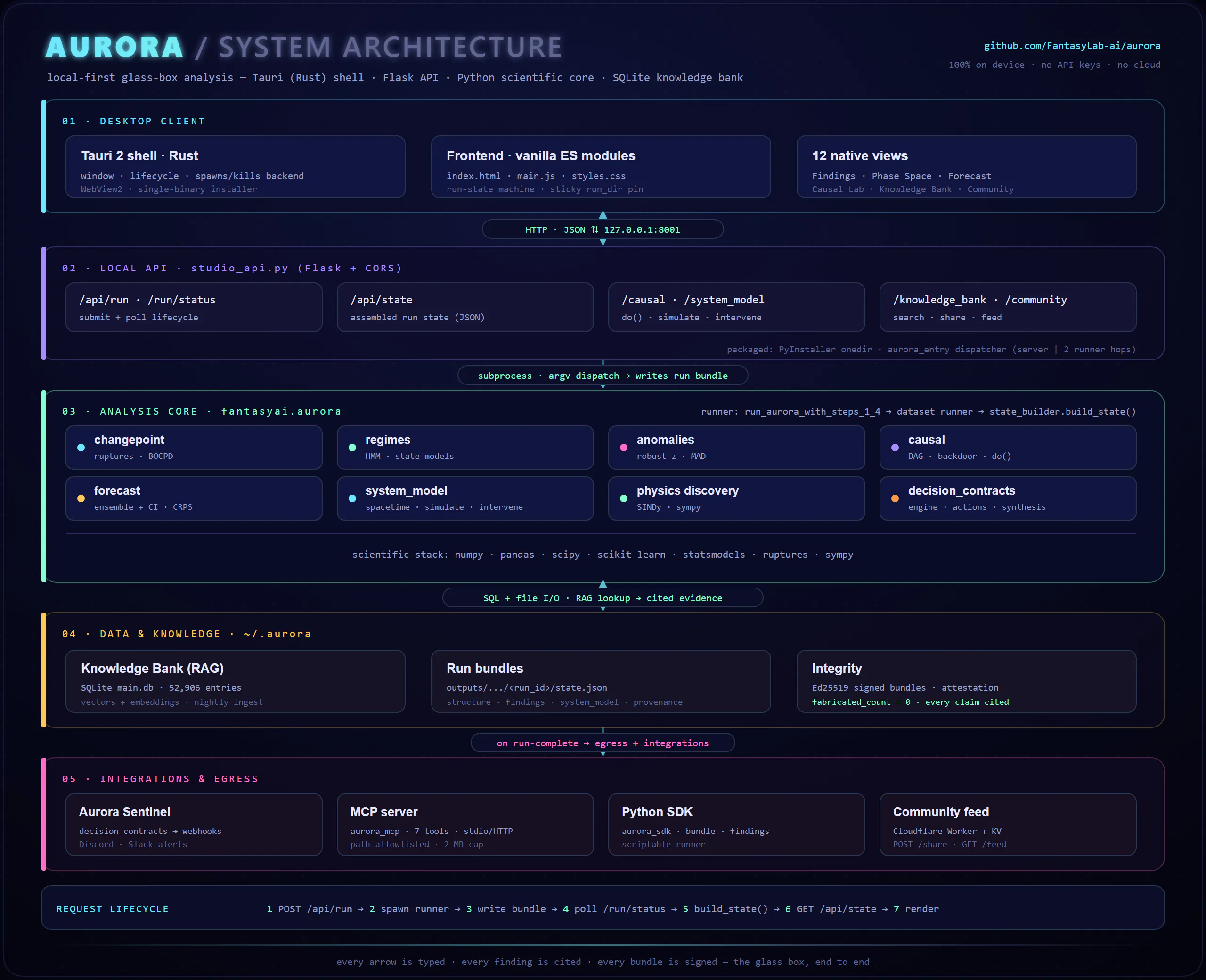The width and height of the screenshot is (1206, 980).
Task: Open the Community feed card
Action: (1008, 825)
